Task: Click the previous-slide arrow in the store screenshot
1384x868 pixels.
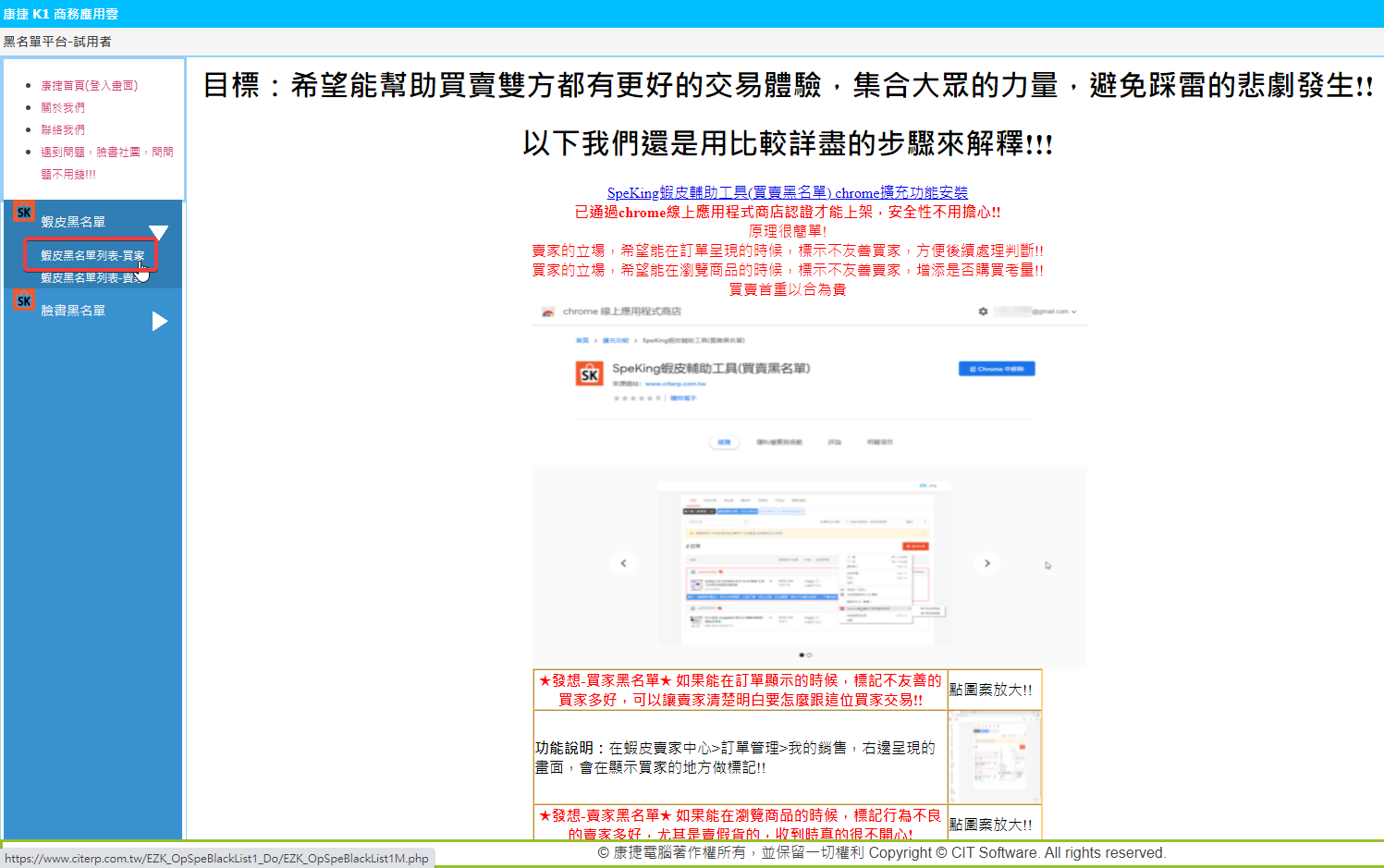Action: (623, 563)
